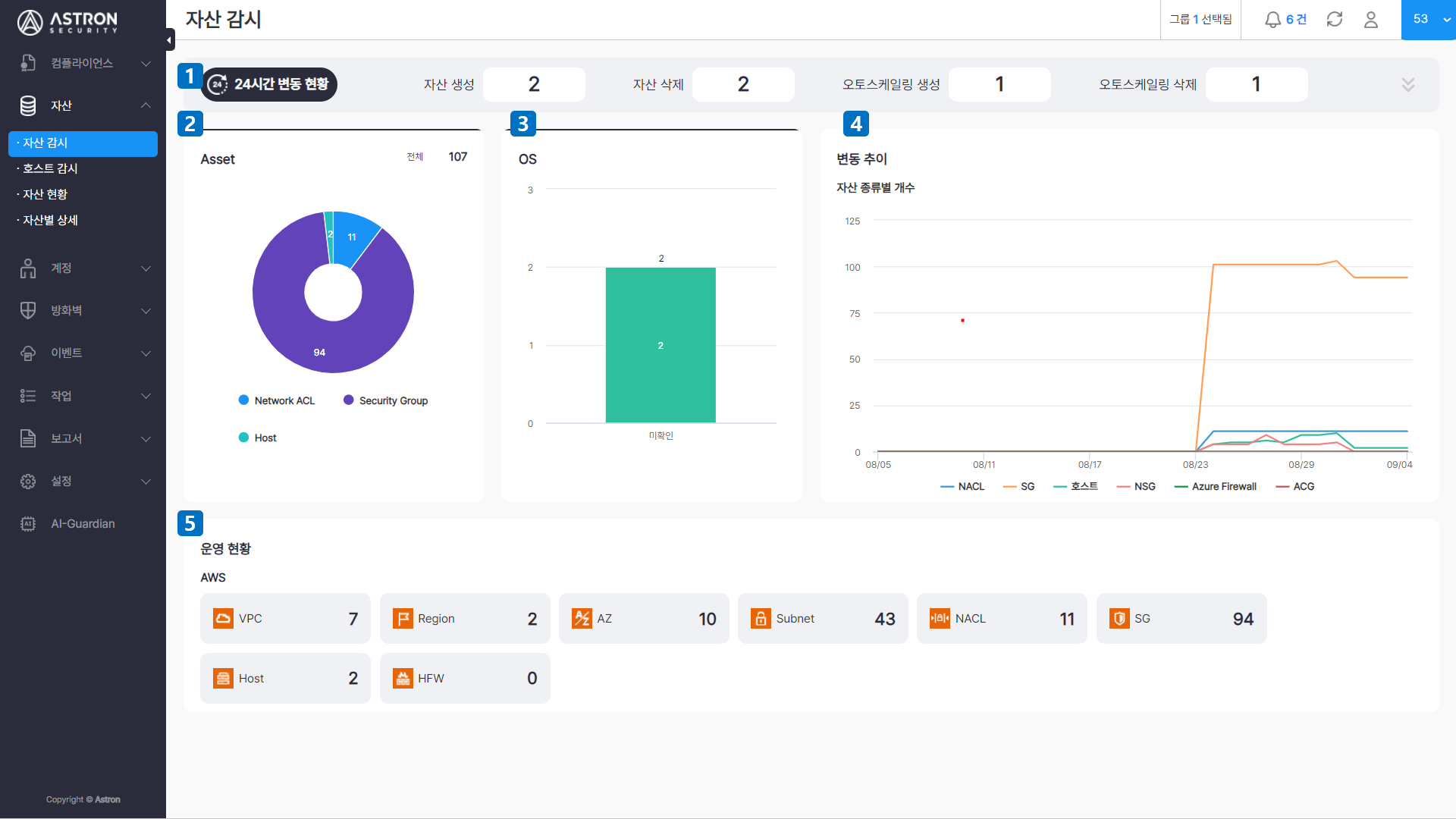The width and height of the screenshot is (1456, 819).
Task: Expand the 24-hour change panel chevron
Action: click(x=1408, y=85)
